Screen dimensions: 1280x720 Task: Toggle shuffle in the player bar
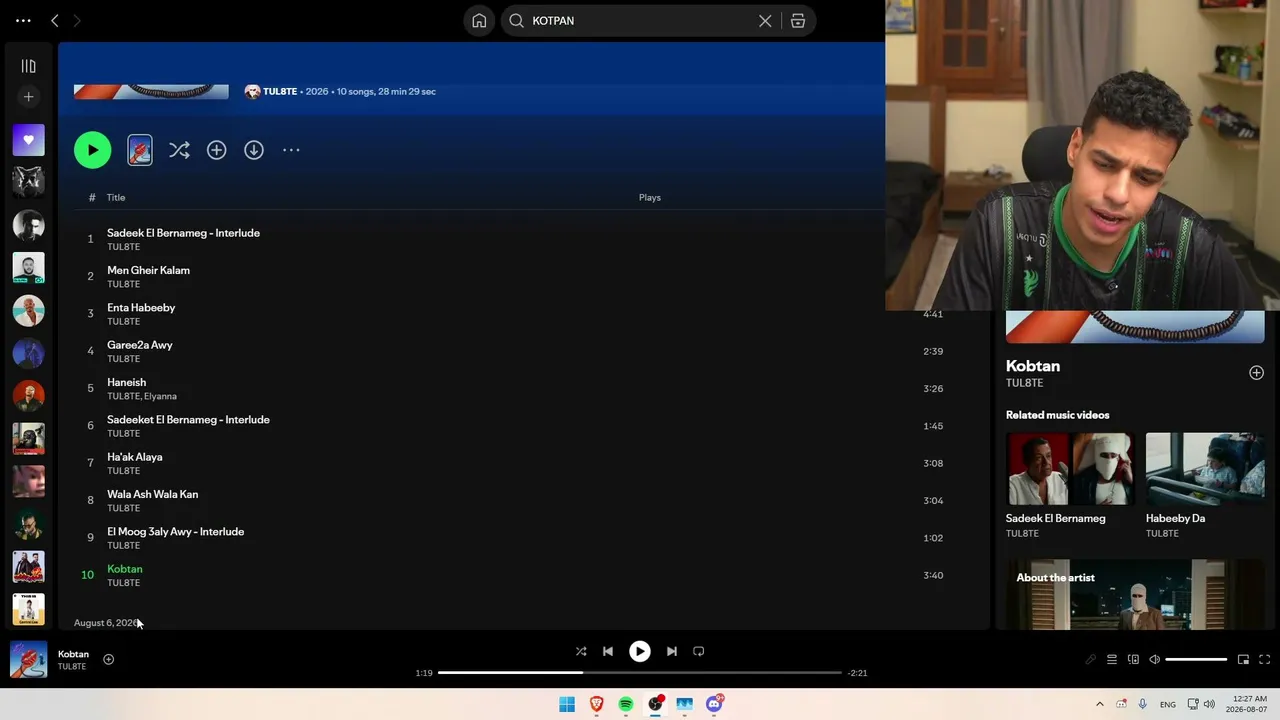coord(581,652)
